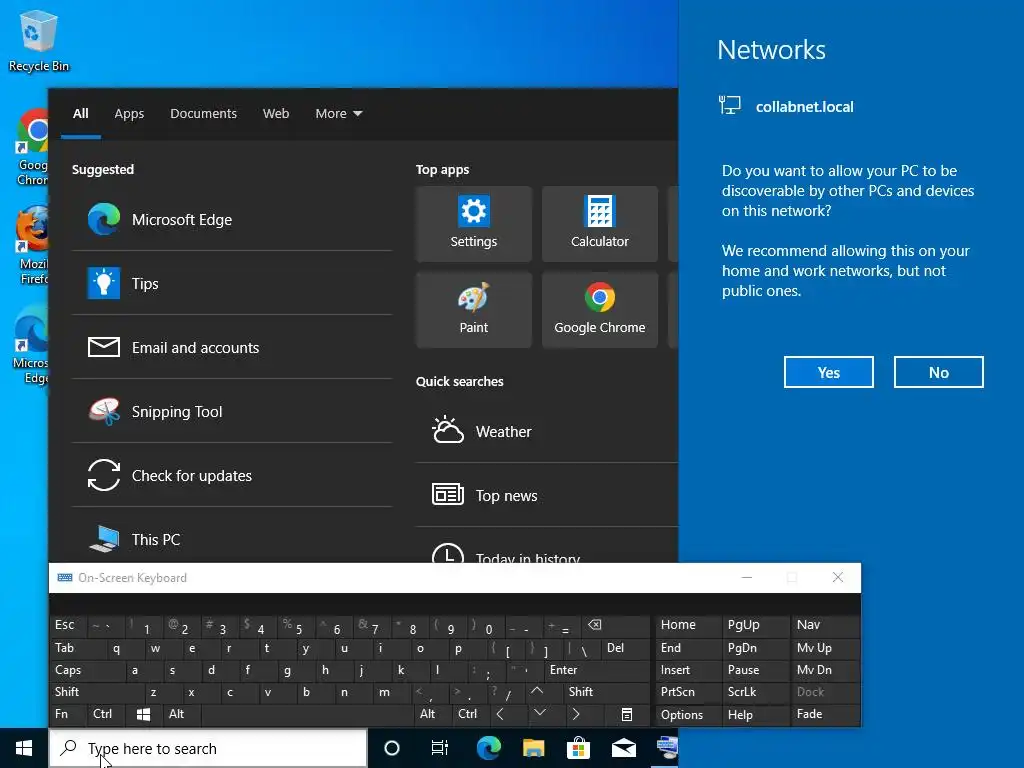Click the Options key on keyboard
This screenshot has width=1024, height=768.
(x=688, y=714)
